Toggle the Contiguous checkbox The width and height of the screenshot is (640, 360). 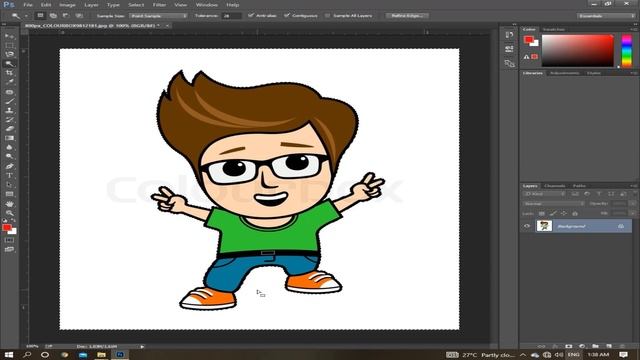point(287,16)
